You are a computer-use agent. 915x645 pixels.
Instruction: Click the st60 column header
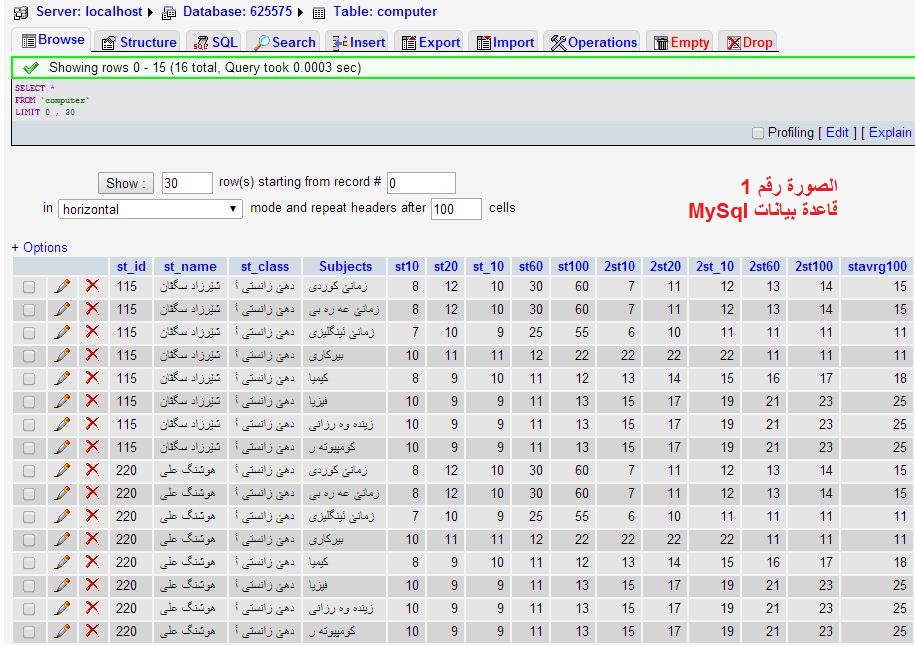pos(530,267)
